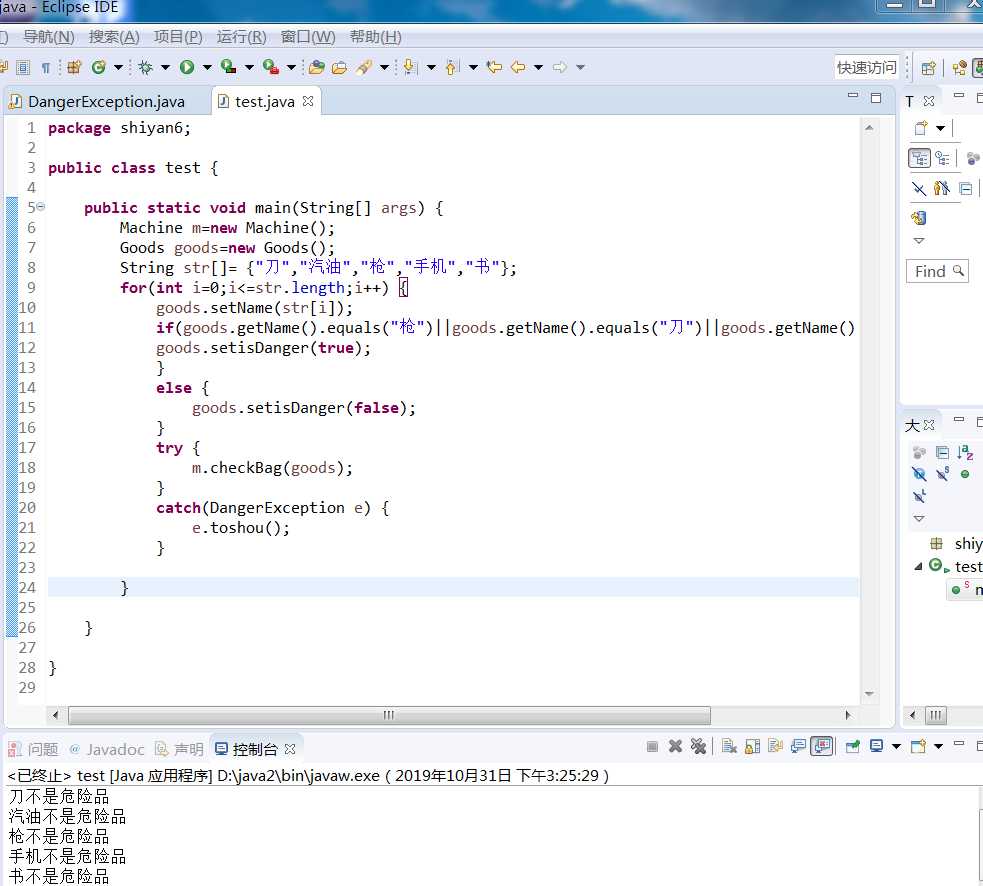Viewport: 983px width, 886px height.
Task: Click the synchronize changed tasks icon
Action: [918, 218]
